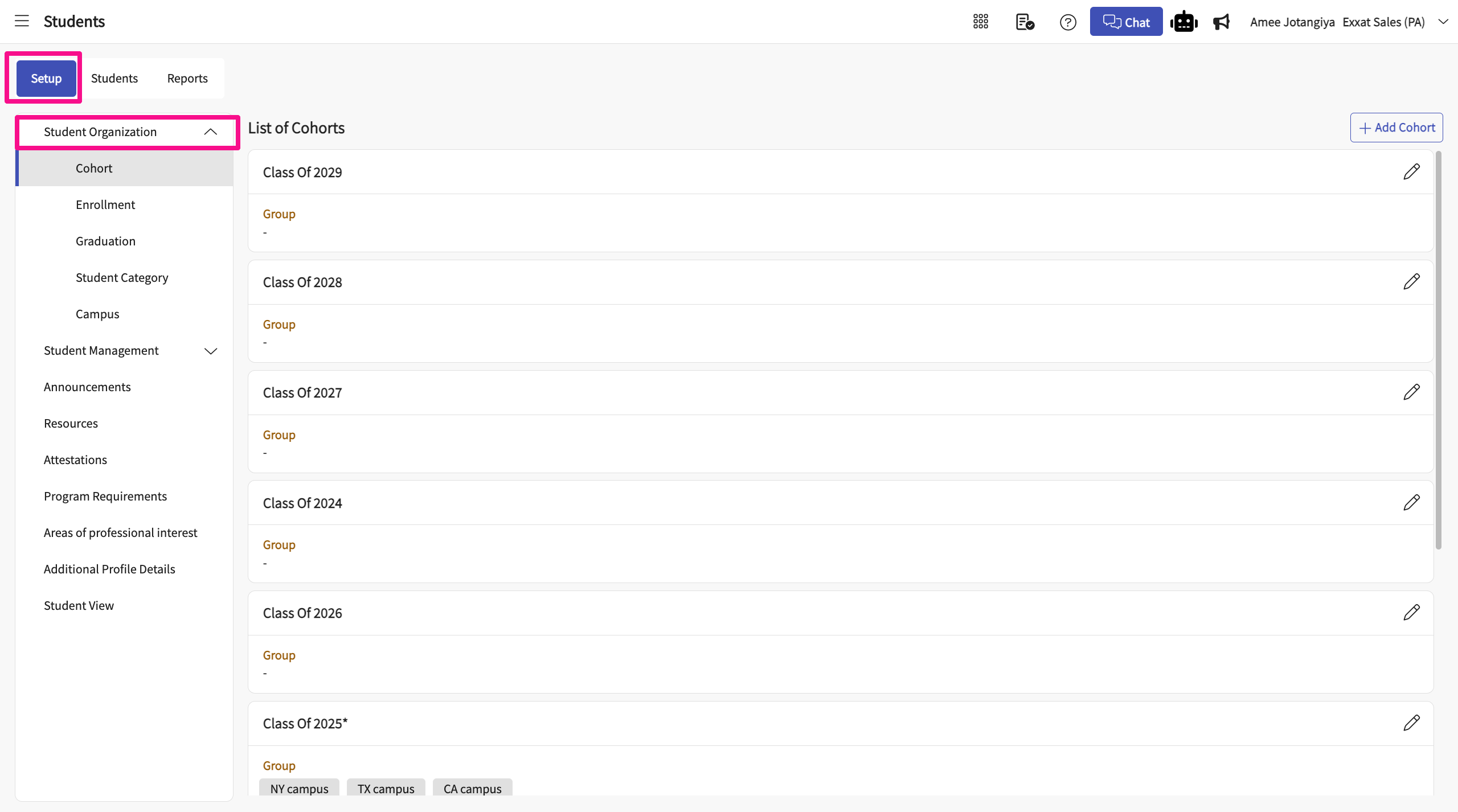Open the hamburger navigation menu

(22, 22)
